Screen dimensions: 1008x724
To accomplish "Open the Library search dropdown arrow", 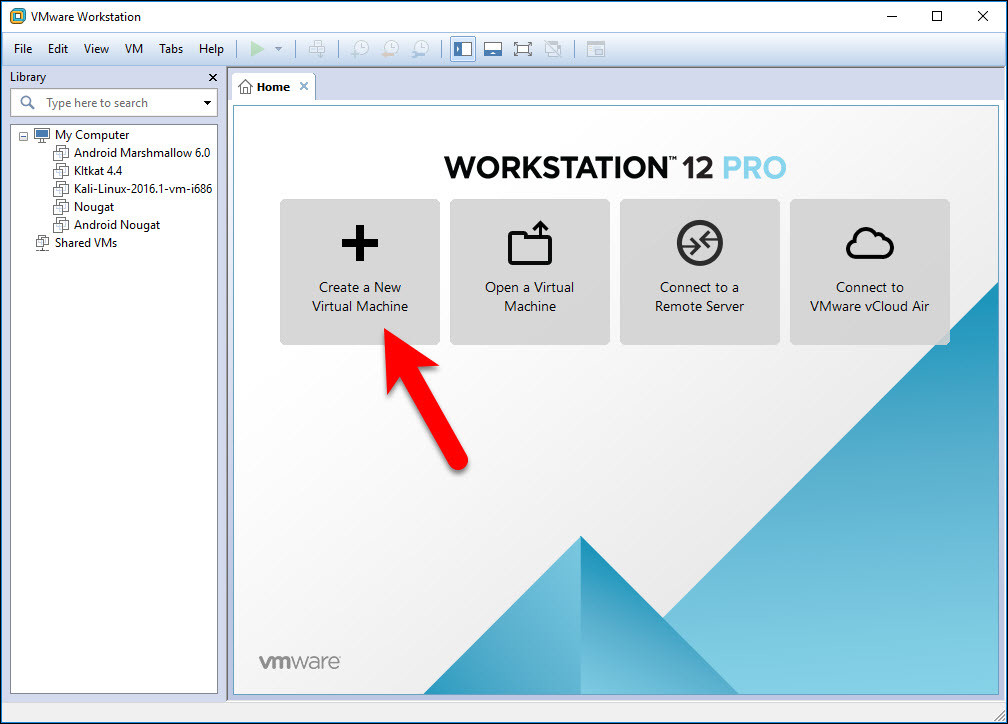I will pos(207,103).
